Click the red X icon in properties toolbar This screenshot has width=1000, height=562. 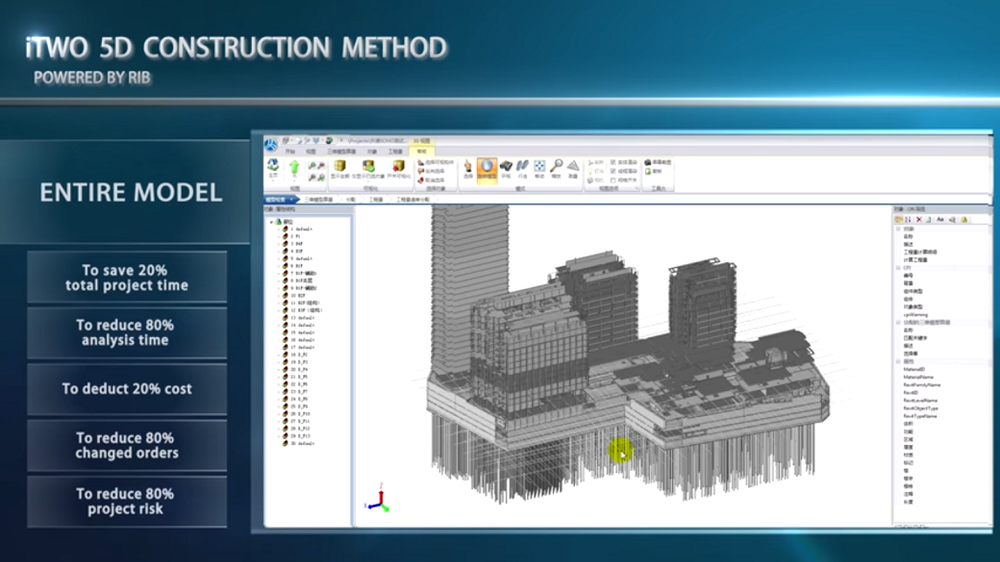pos(919,219)
